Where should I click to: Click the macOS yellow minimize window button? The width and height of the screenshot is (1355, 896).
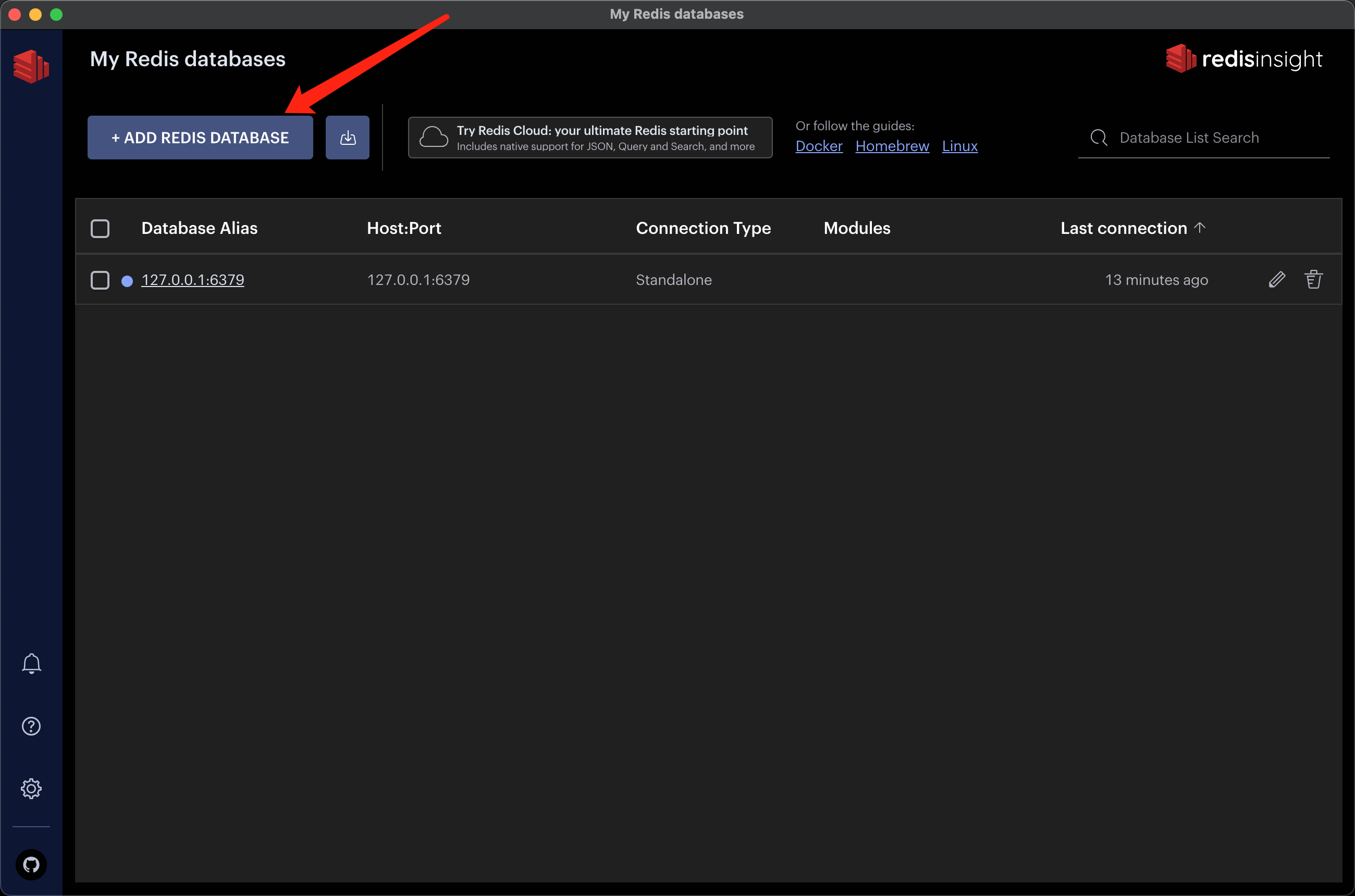(x=35, y=14)
